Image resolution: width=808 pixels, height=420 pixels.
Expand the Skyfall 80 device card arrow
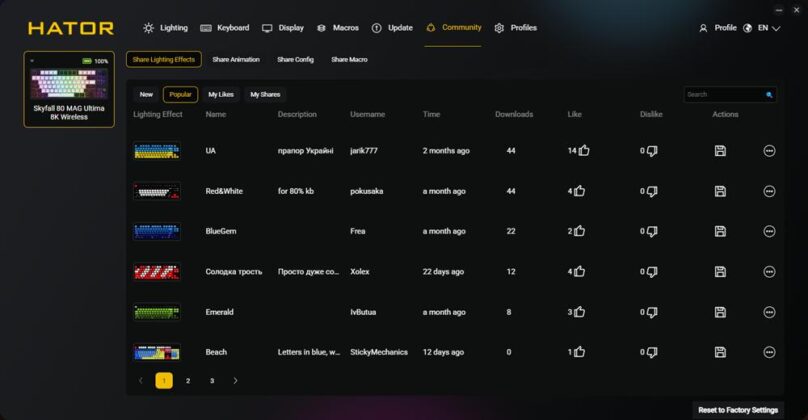click(x=32, y=61)
